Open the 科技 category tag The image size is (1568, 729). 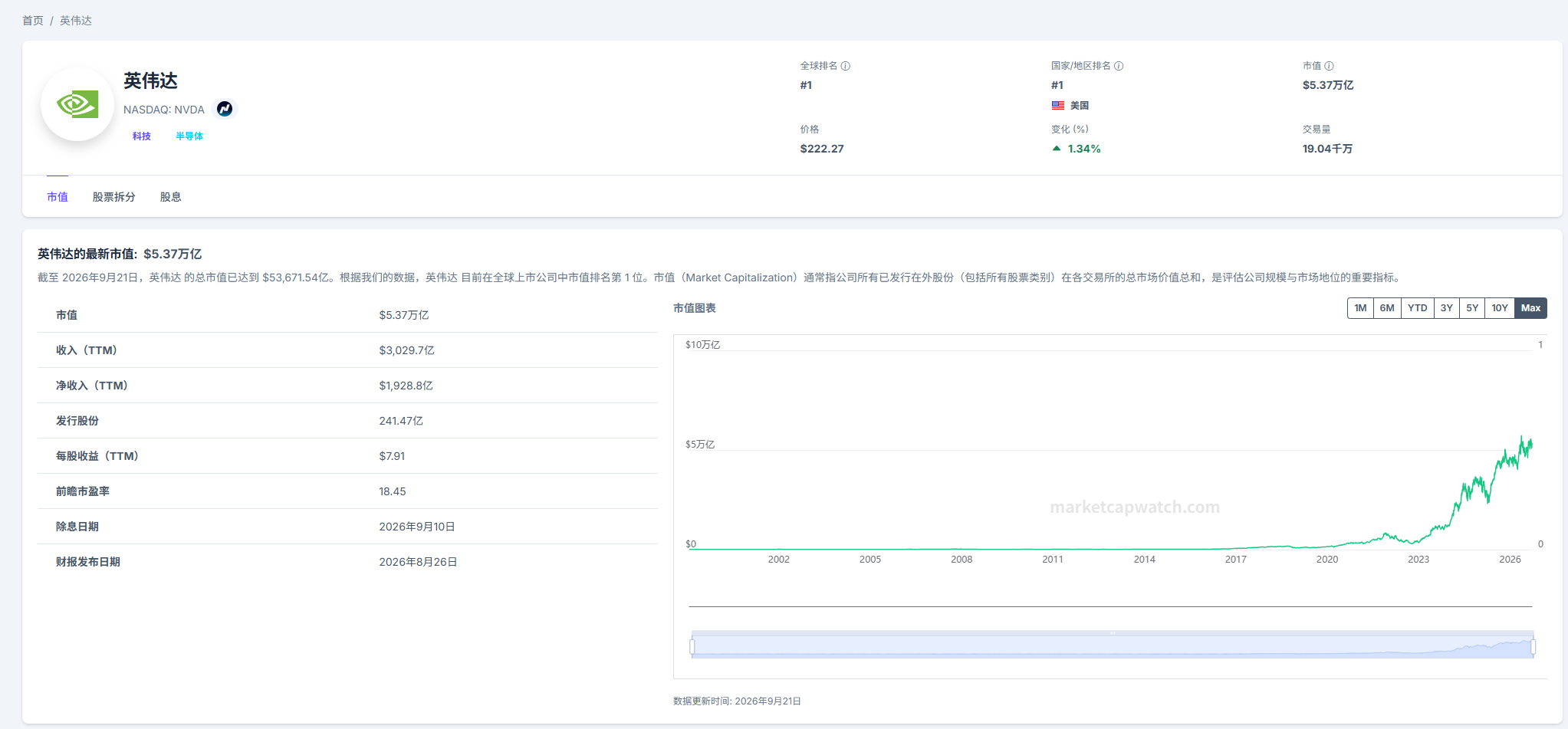click(x=142, y=136)
